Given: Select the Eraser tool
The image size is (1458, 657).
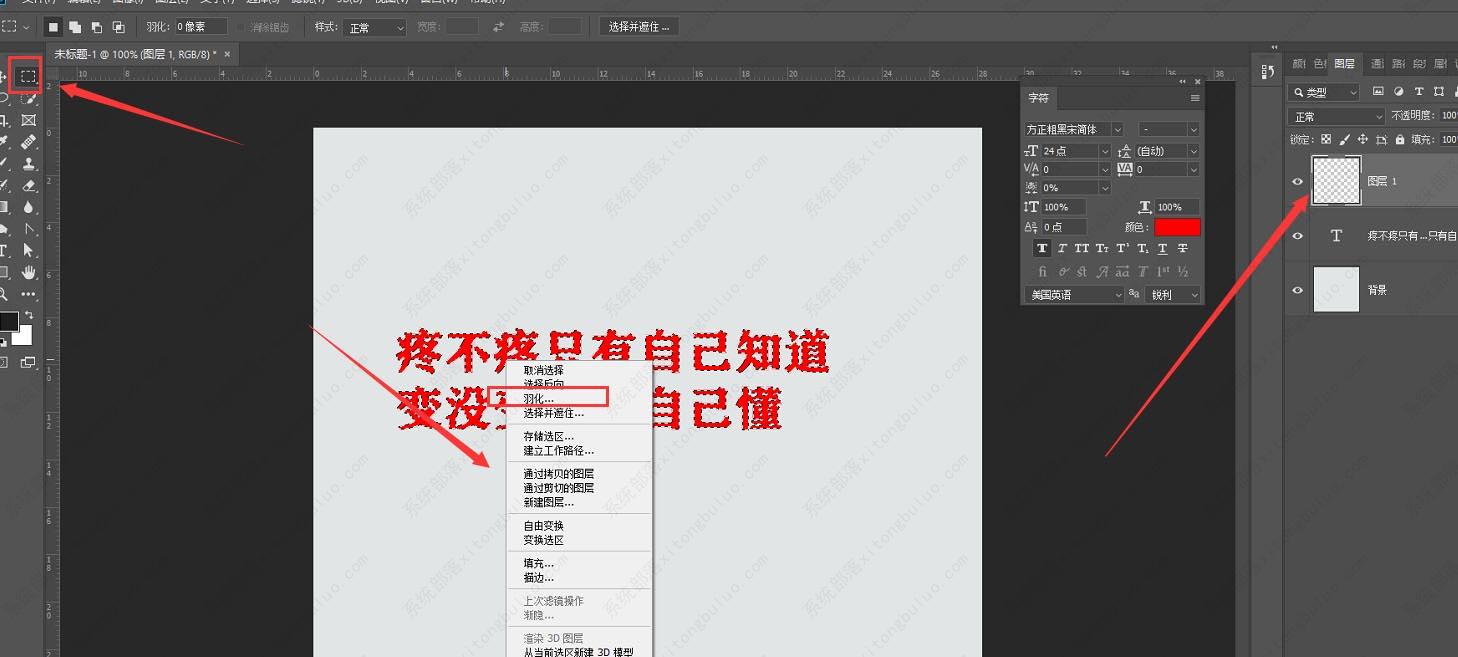Looking at the screenshot, I should click(29, 185).
